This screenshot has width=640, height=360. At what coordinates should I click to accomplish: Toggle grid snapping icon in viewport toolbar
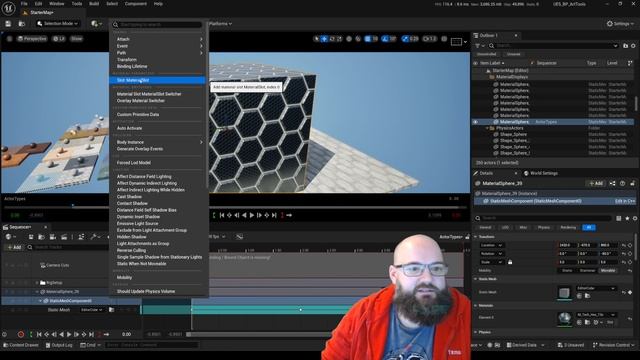[368, 39]
